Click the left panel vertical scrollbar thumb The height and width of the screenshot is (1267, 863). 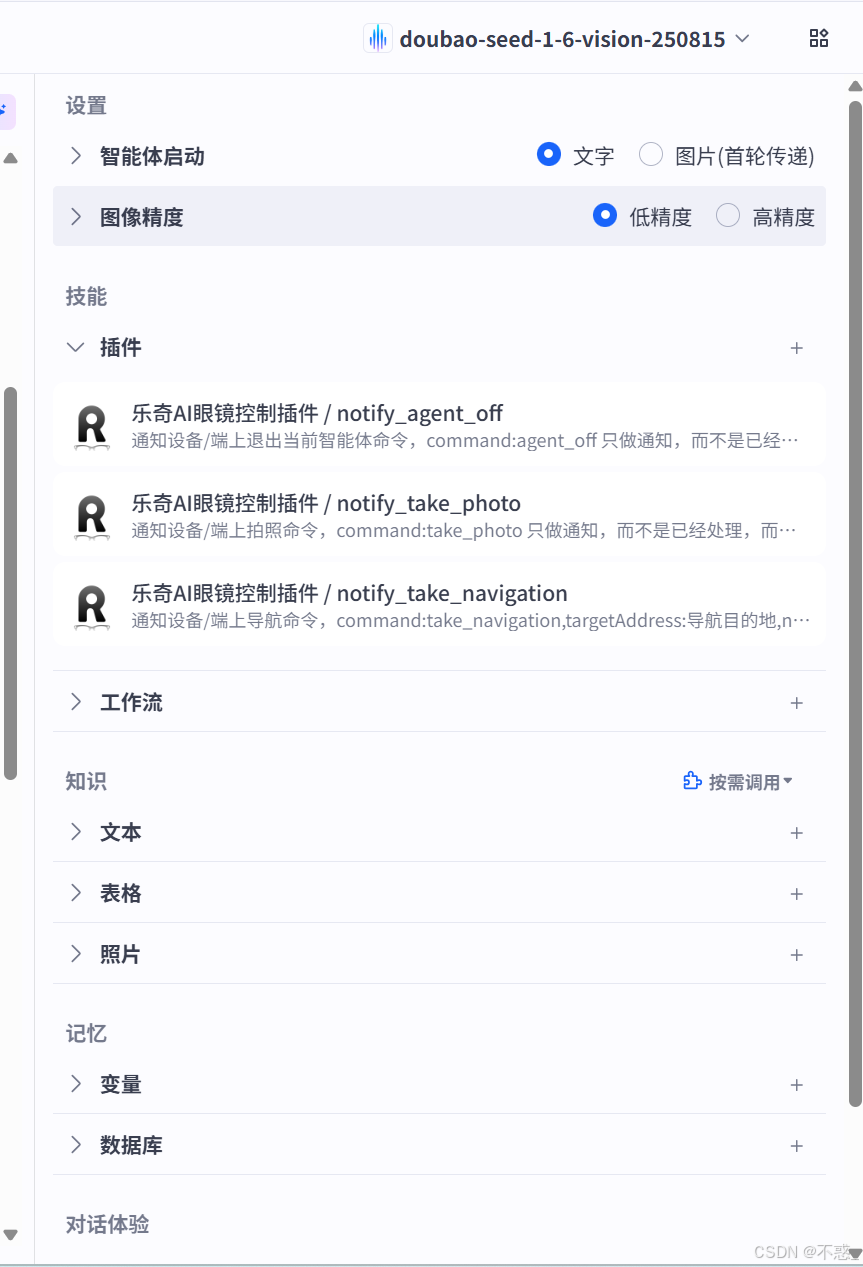point(10,583)
